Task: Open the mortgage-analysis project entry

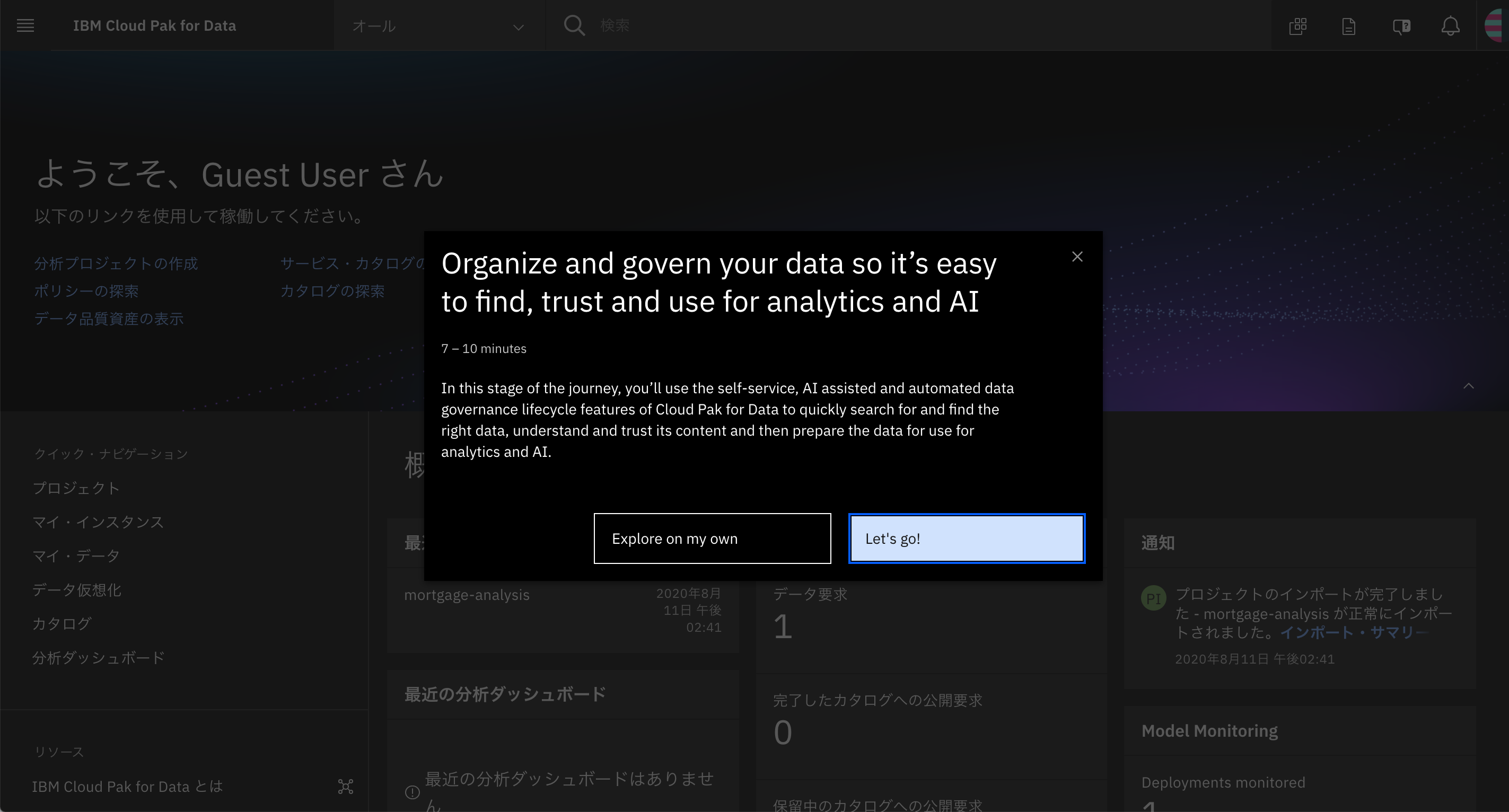Action: coord(467,594)
